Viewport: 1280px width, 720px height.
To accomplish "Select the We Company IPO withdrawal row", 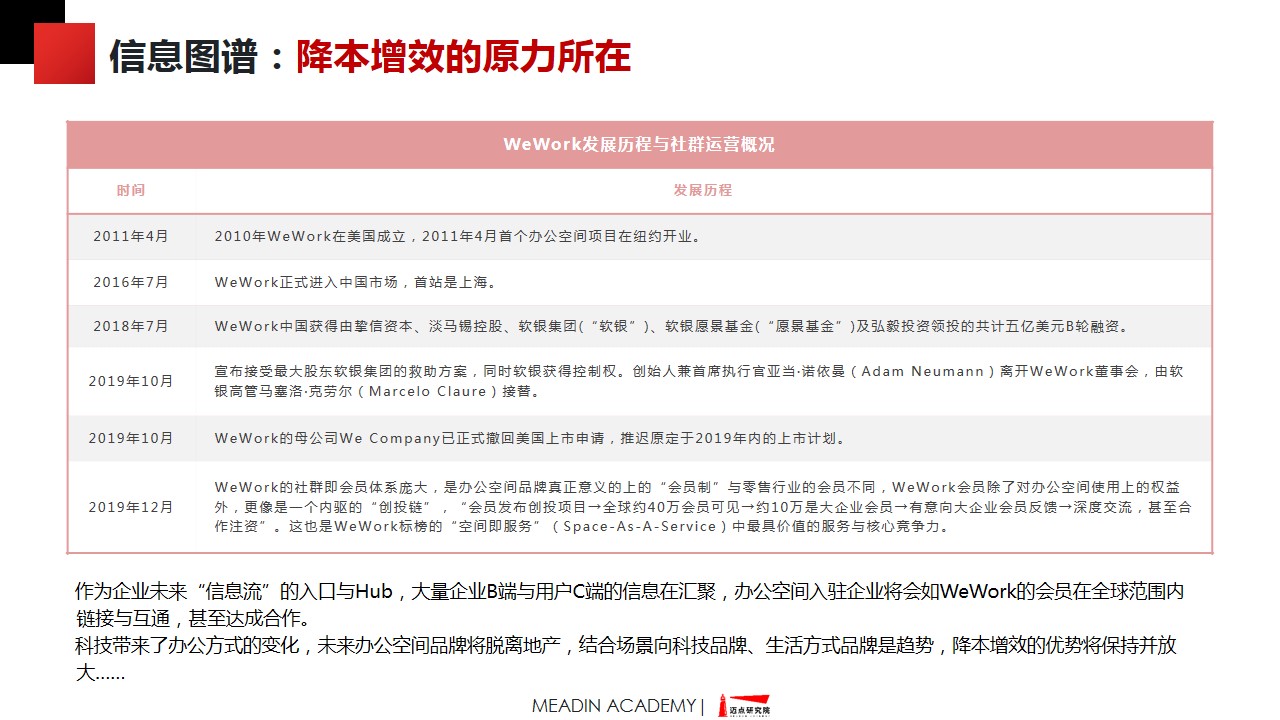I will point(531,438).
